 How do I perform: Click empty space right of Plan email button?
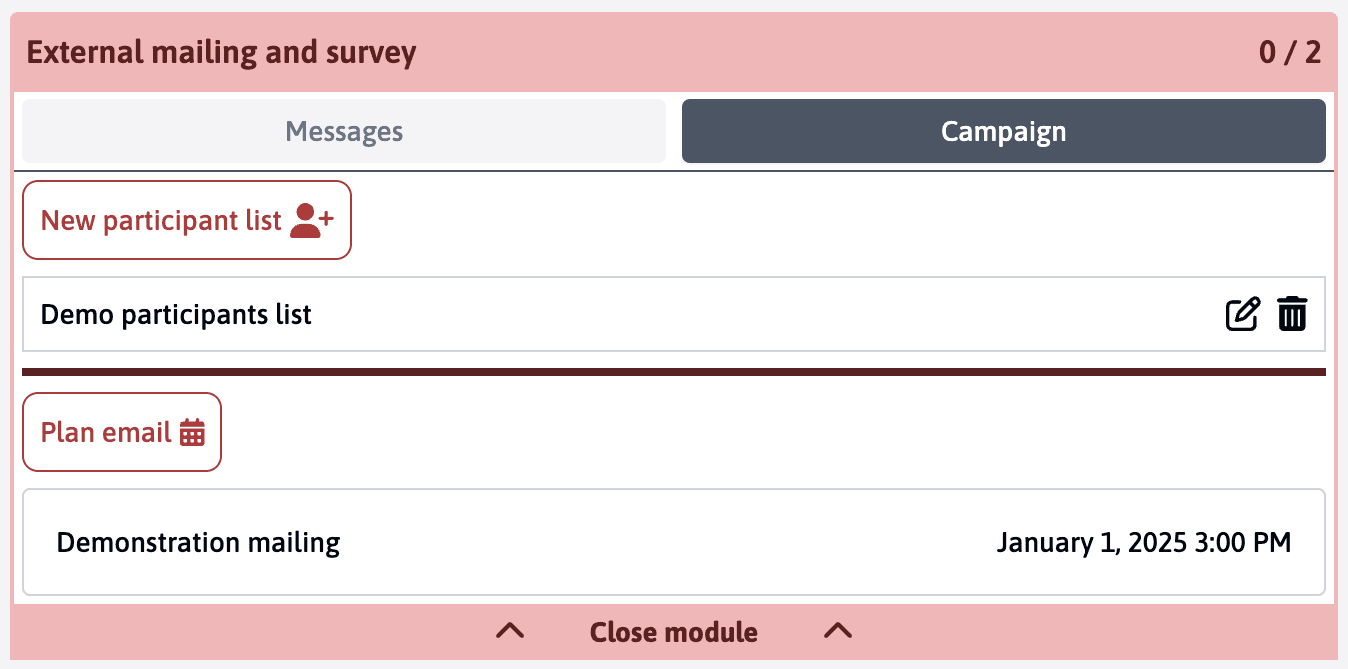click(x=700, y=432)
